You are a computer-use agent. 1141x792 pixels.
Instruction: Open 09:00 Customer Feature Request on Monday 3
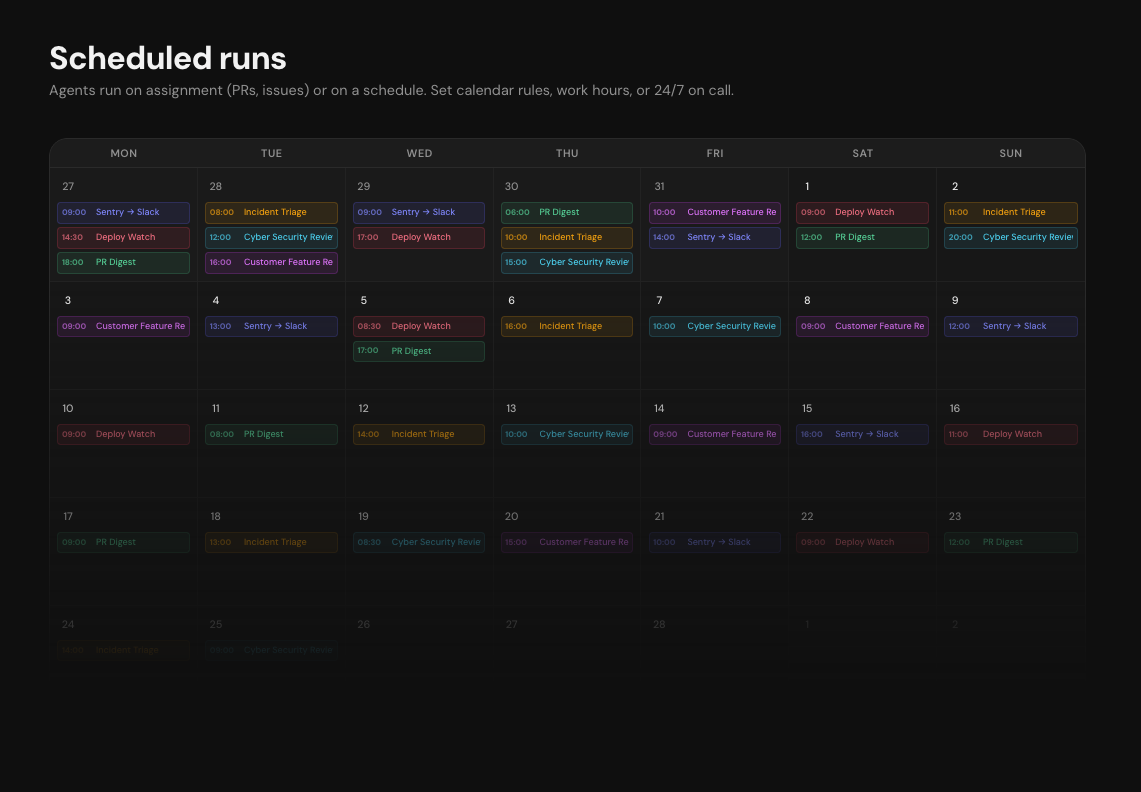tap(123, 326)
